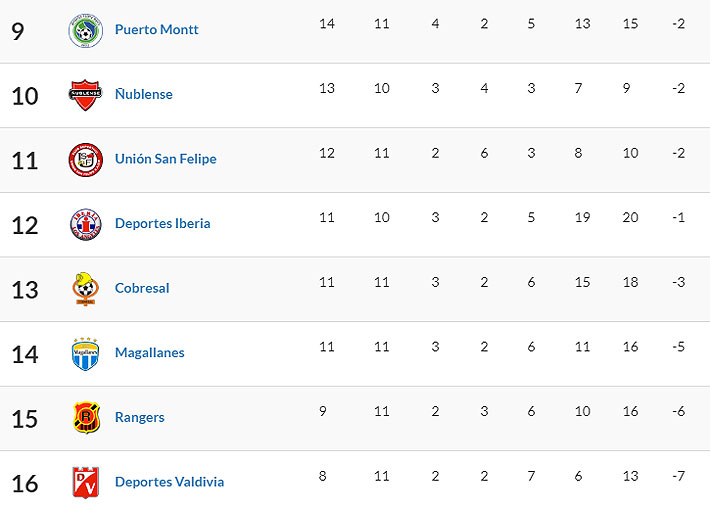Open the Rangers team link
The image size is (710, 510).
click(139, 417)
